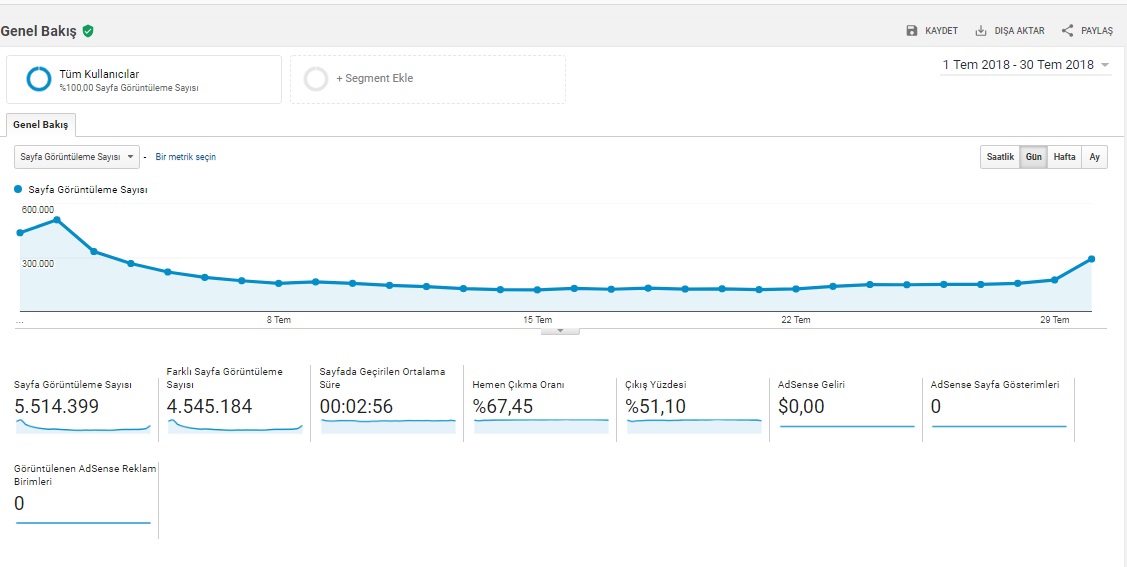
Task: Click the blue legend dot for Sayfa Görüntüleme Sayısı
Action: tap(18, 188)
